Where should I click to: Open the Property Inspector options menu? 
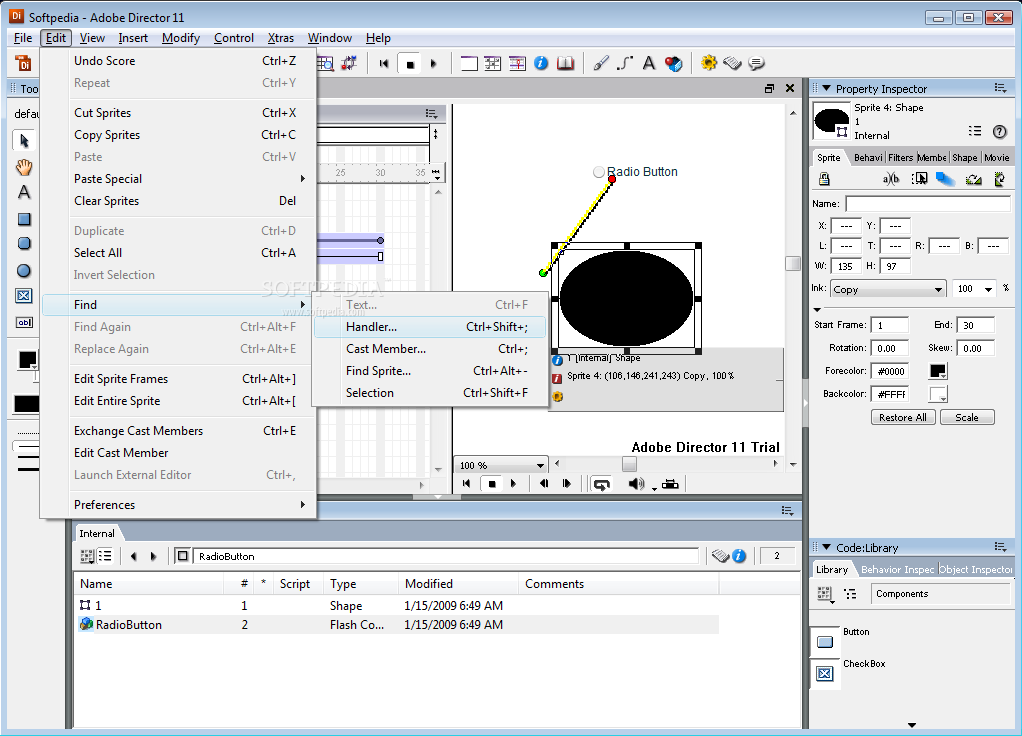coord(1000,88)
